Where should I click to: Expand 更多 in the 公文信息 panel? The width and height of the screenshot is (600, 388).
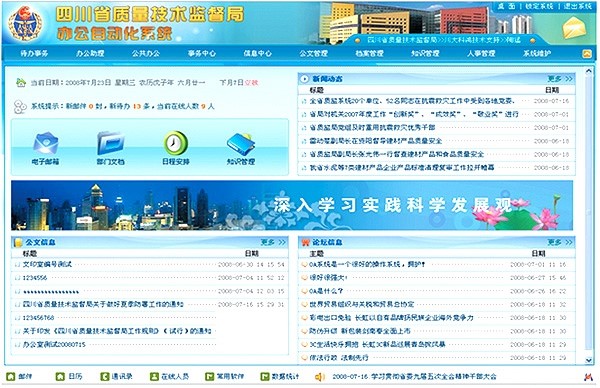click(273, 242)
